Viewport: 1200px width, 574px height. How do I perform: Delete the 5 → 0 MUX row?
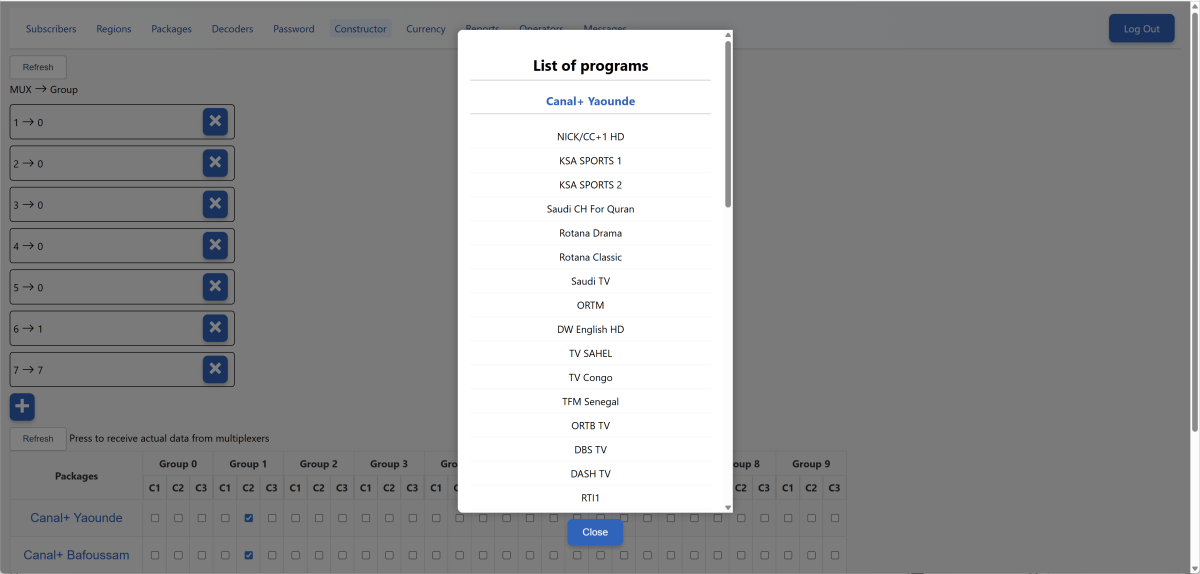coord(215,287)
